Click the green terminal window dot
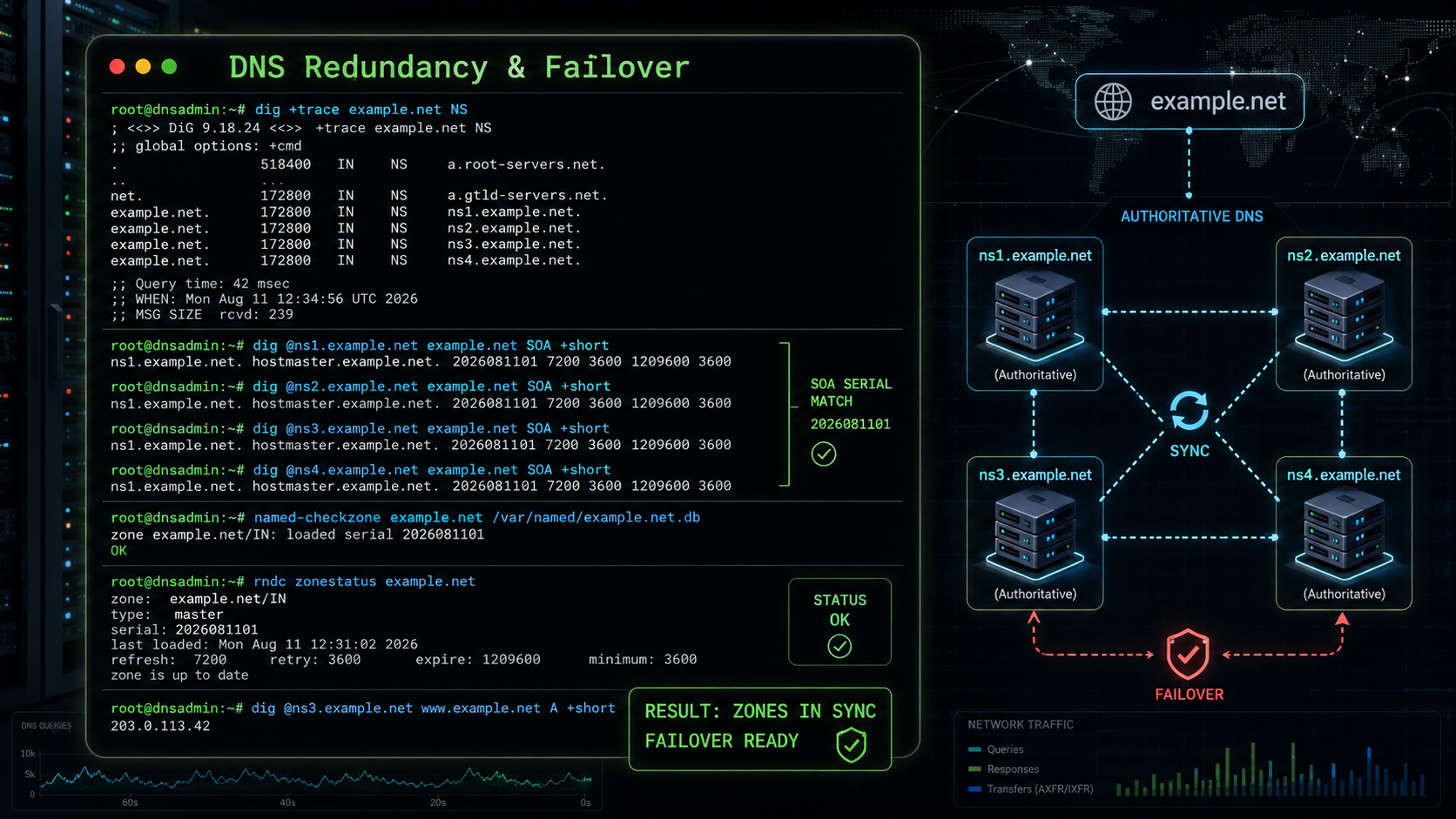Image resolution: width=1456 pixels, height=819 pixels. pos(169,67)
